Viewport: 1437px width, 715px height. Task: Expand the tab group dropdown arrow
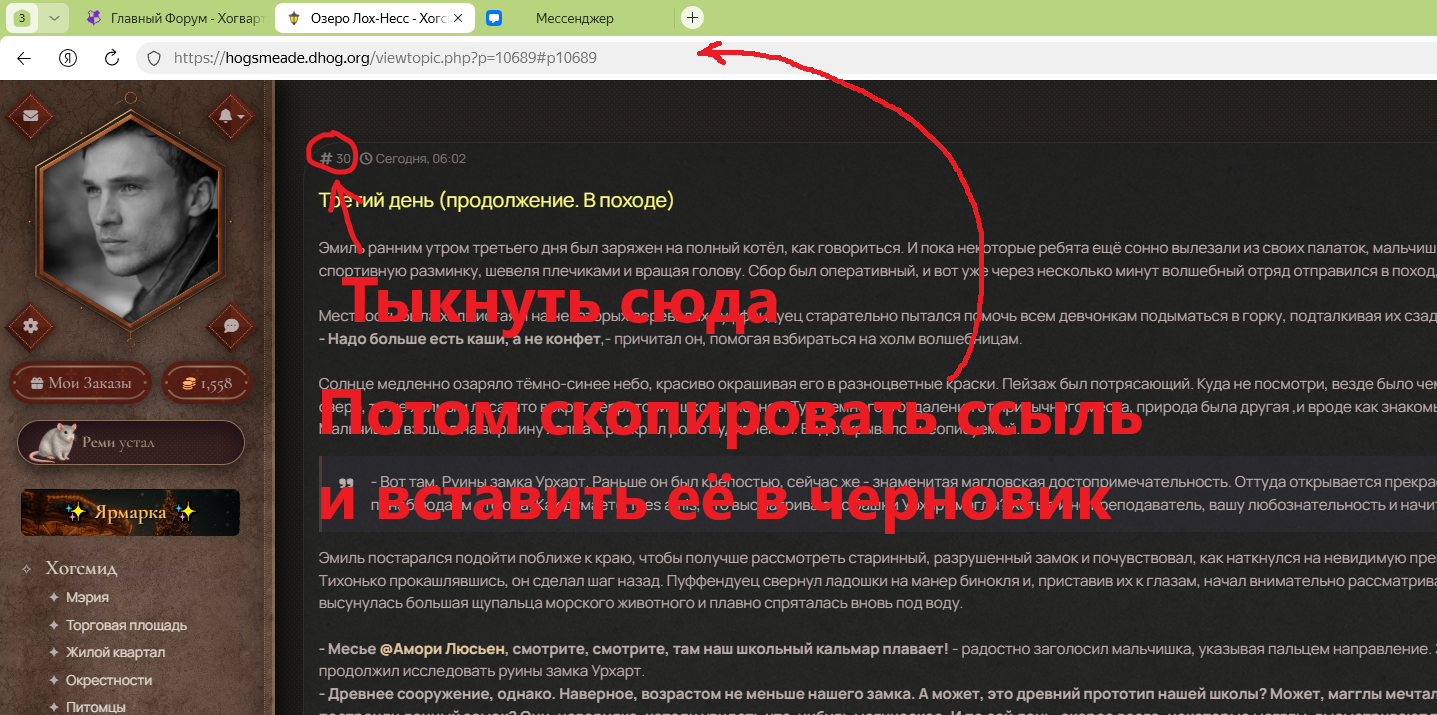54,18
